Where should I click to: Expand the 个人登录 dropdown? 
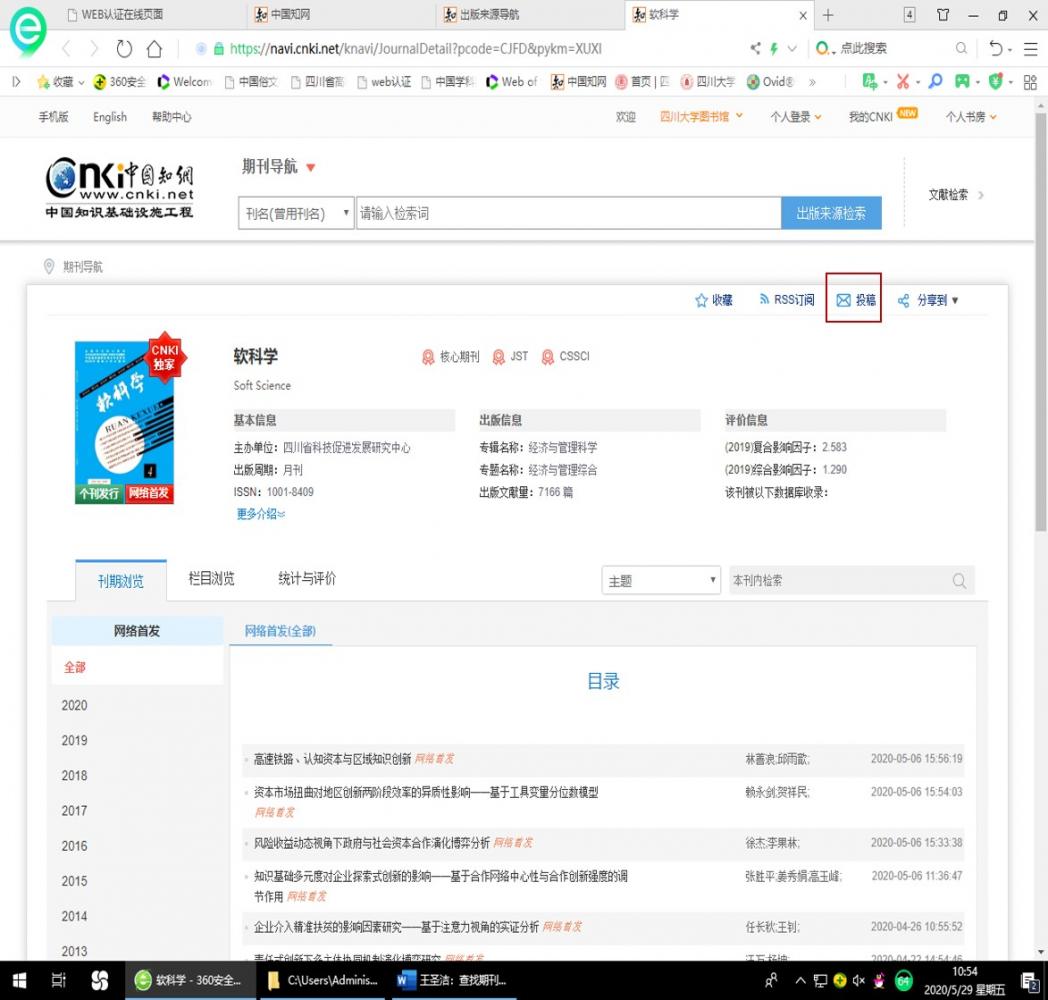point(818,117)
